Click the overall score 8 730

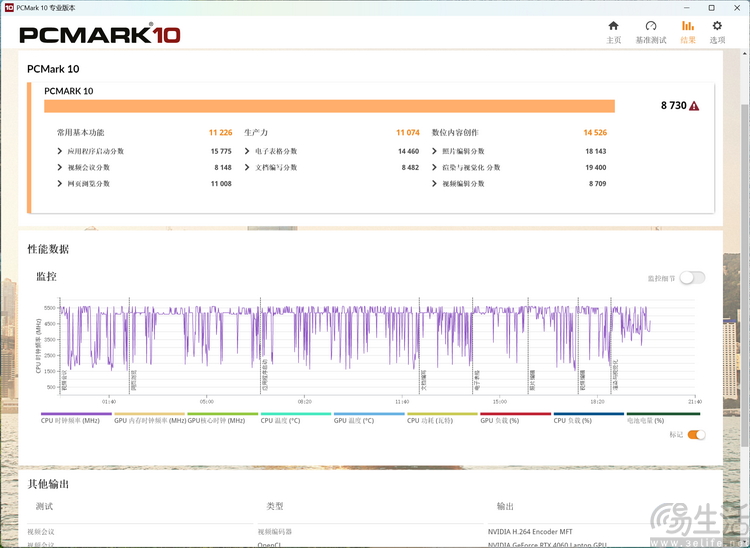(673, 106)
